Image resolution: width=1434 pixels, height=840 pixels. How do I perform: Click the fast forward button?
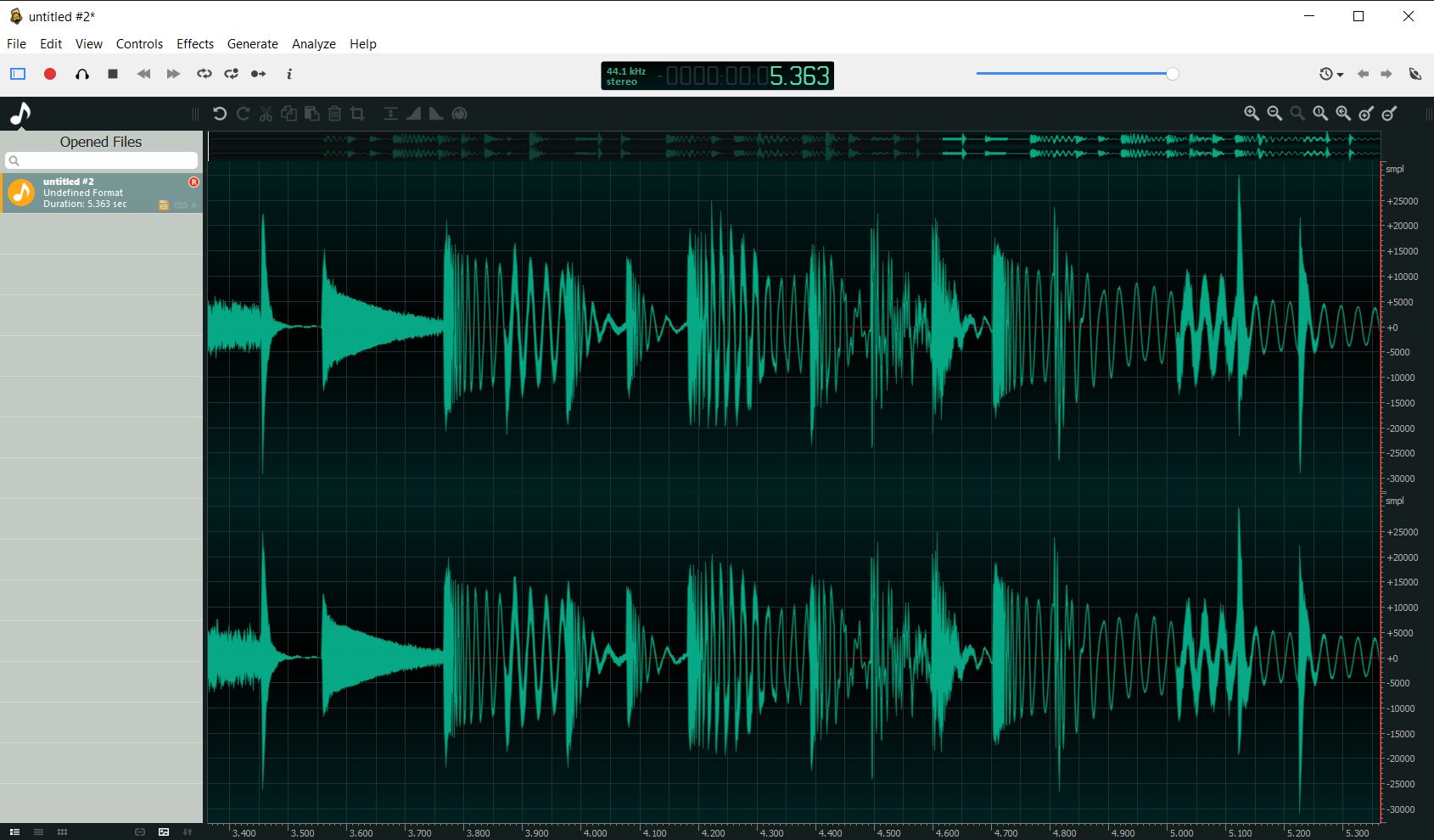tap(172, 74)
